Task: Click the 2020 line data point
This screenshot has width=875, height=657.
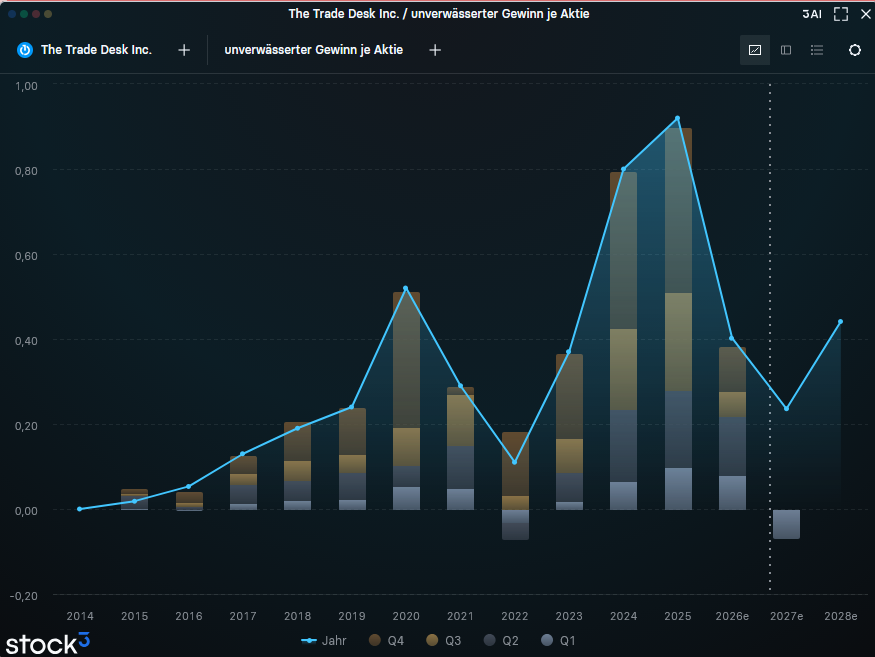Action: [x=406, y=288]
